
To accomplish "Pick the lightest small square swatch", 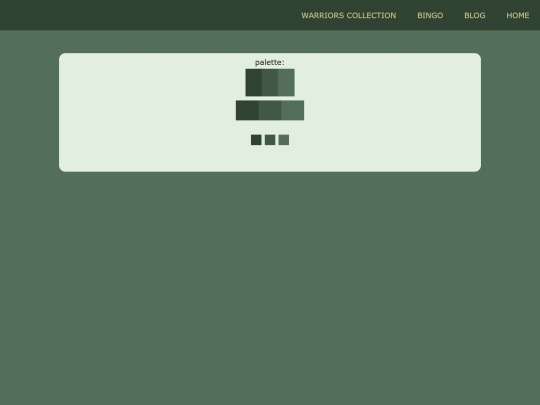I will tap(284, 140).
